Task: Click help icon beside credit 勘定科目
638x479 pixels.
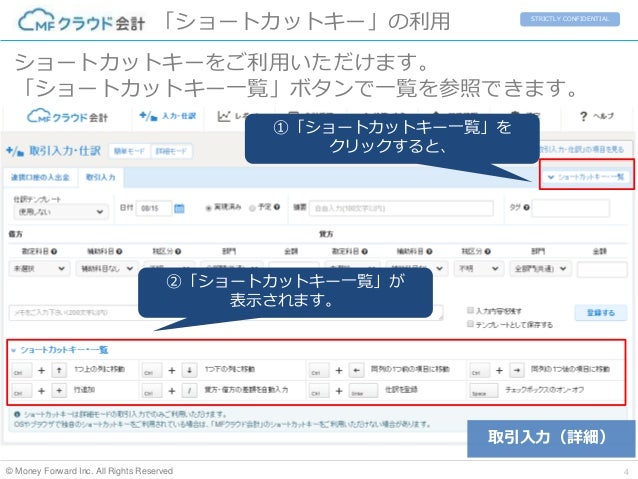Action: pos(364,252)
